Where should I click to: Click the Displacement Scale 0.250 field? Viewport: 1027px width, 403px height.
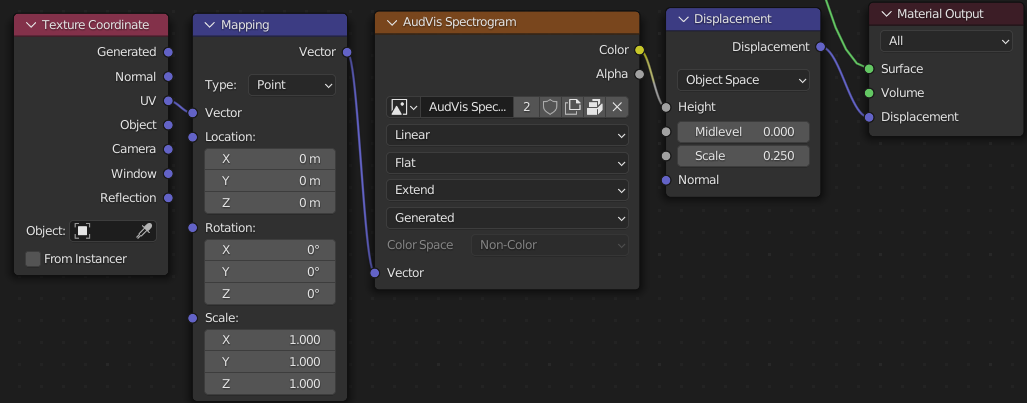point(743,156)
